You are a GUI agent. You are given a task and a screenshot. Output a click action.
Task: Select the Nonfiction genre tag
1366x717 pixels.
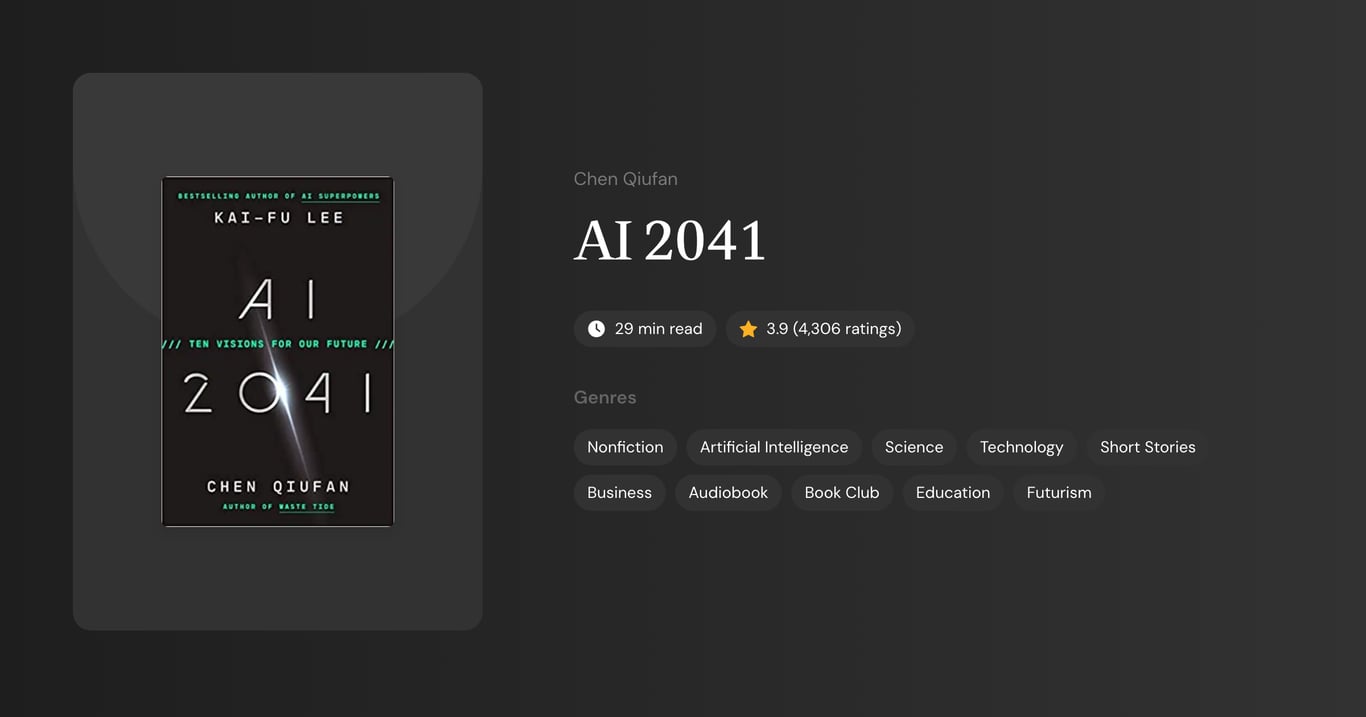pos(625,447)
